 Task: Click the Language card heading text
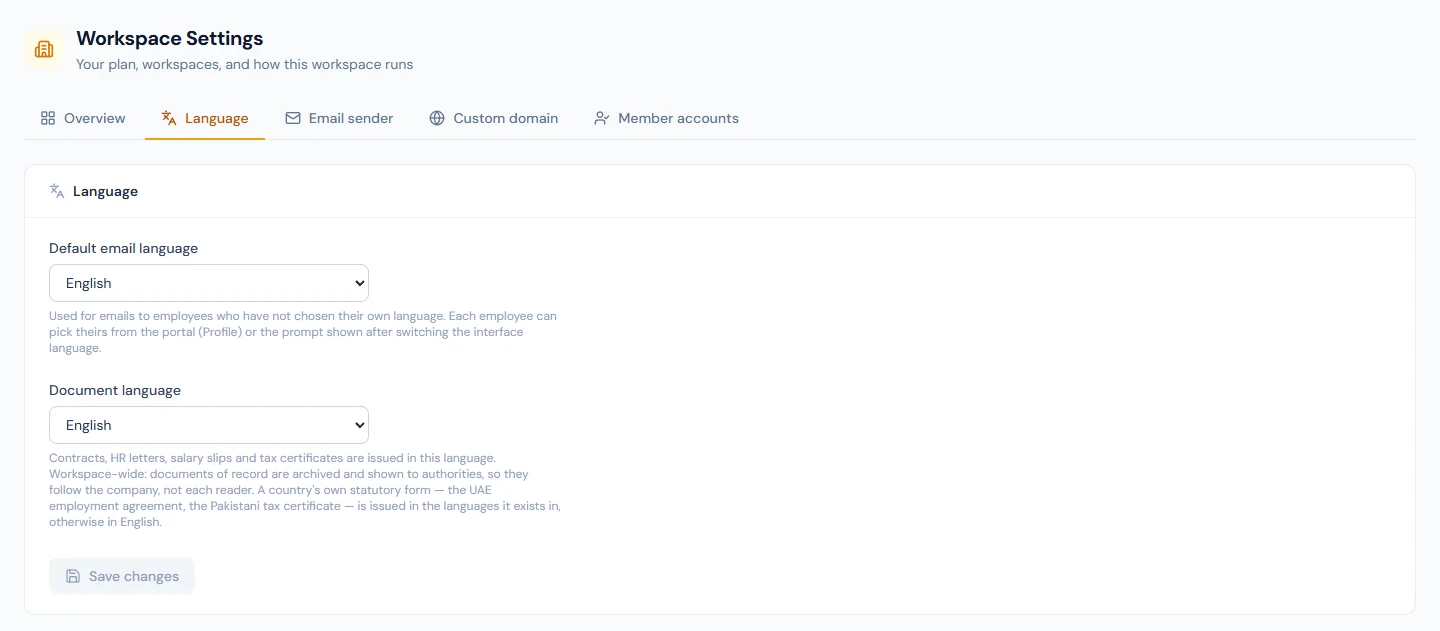pos(105,191)
